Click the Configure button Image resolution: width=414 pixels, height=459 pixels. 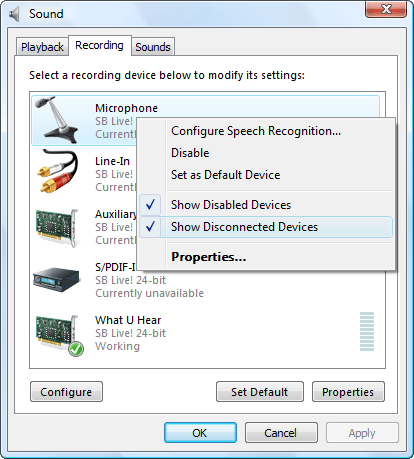66,392
